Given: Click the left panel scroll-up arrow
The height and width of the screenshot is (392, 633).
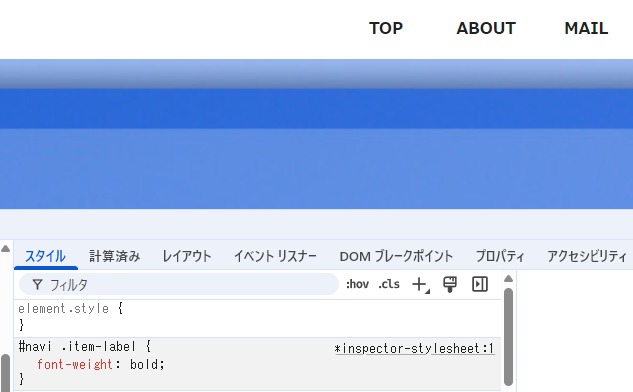Looking at the screenshot, I should pyautogui.click(x=5, y=248).
